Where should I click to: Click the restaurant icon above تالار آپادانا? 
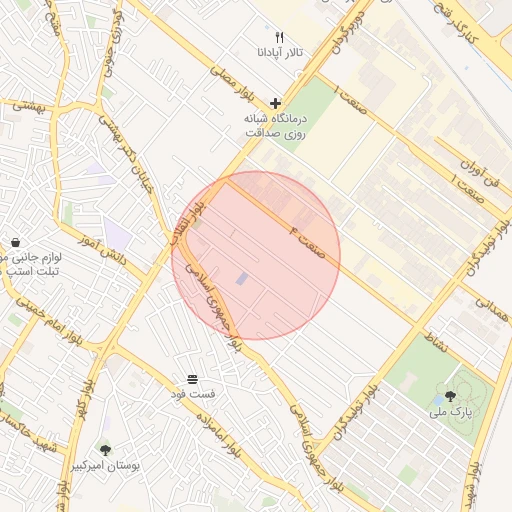[280, 37]
